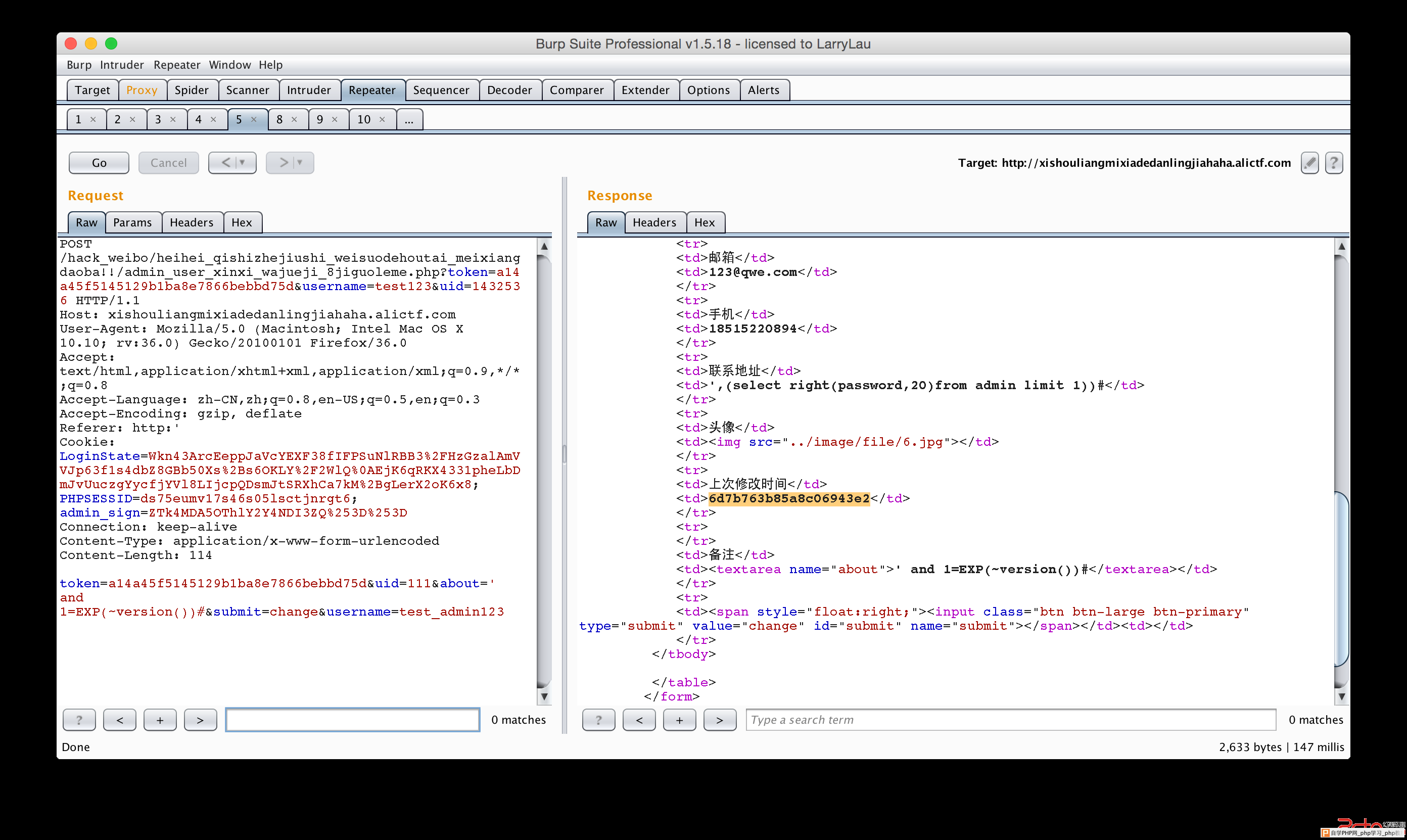Switch to the Decoder tab
Image resolution: width=1407 pixels, height=840 pixels.
click(510, 90)
